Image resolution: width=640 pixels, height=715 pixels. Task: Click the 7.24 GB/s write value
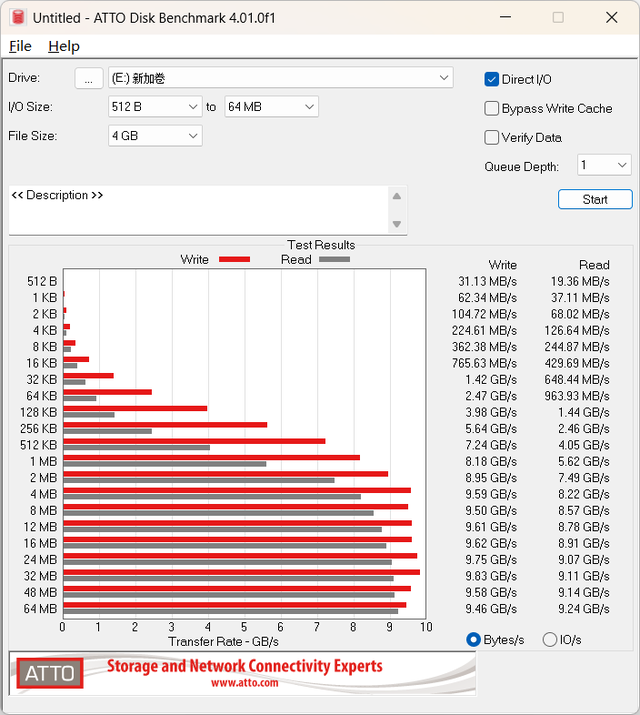pos(491,445)
